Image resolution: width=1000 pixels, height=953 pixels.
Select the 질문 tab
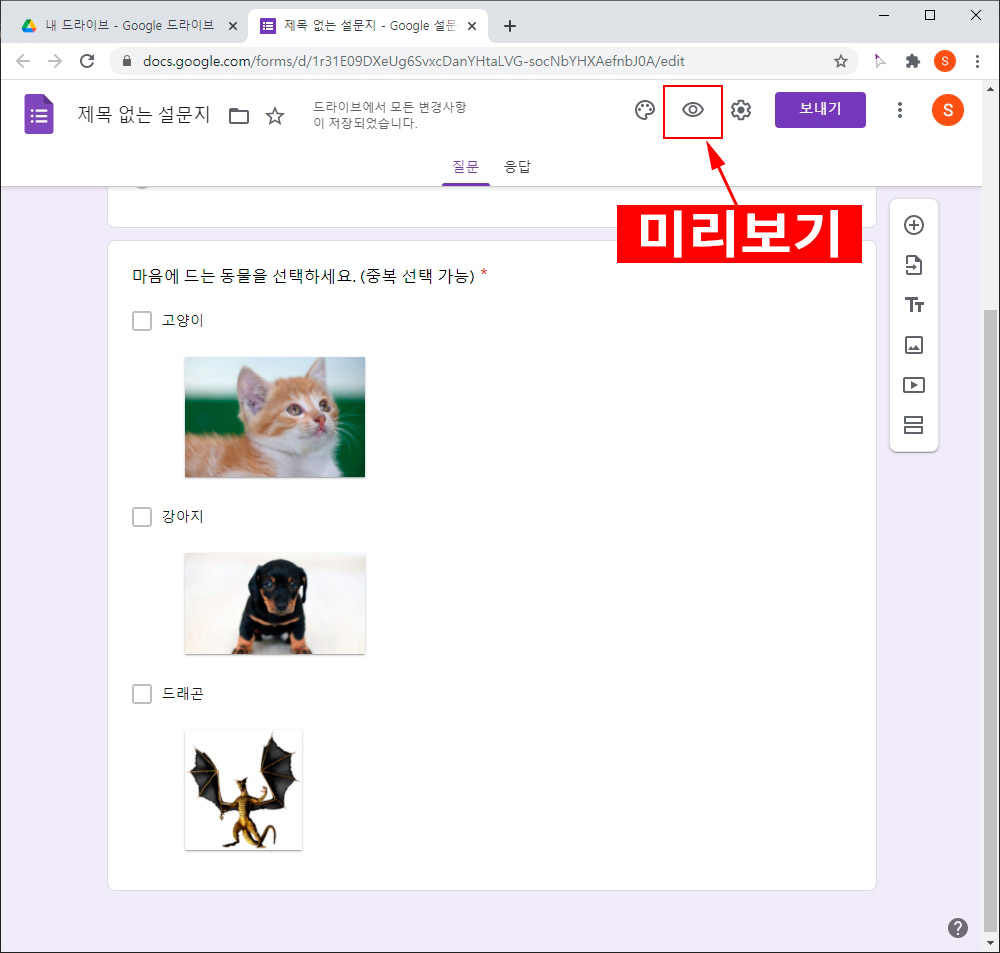tap(466, 167)
